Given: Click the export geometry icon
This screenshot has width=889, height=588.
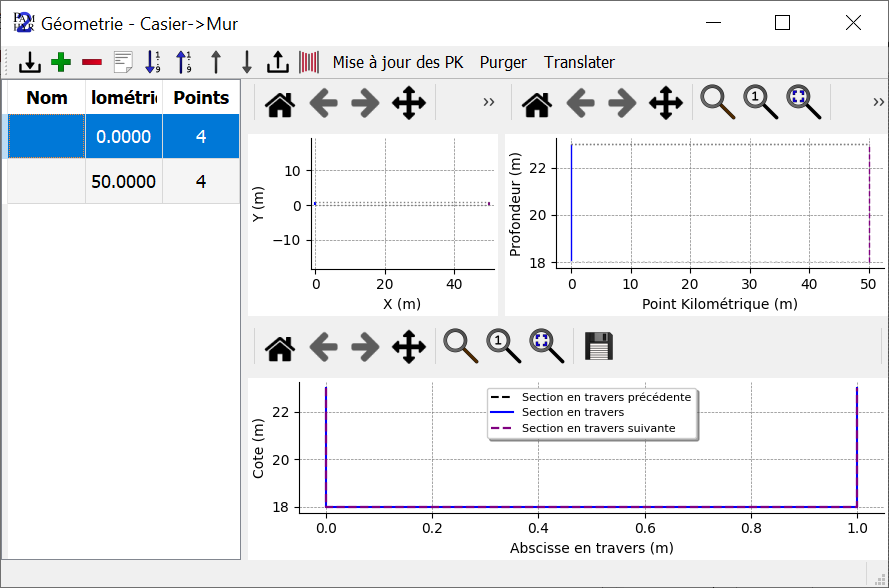Looking at the screenshot, I should 277,62.
